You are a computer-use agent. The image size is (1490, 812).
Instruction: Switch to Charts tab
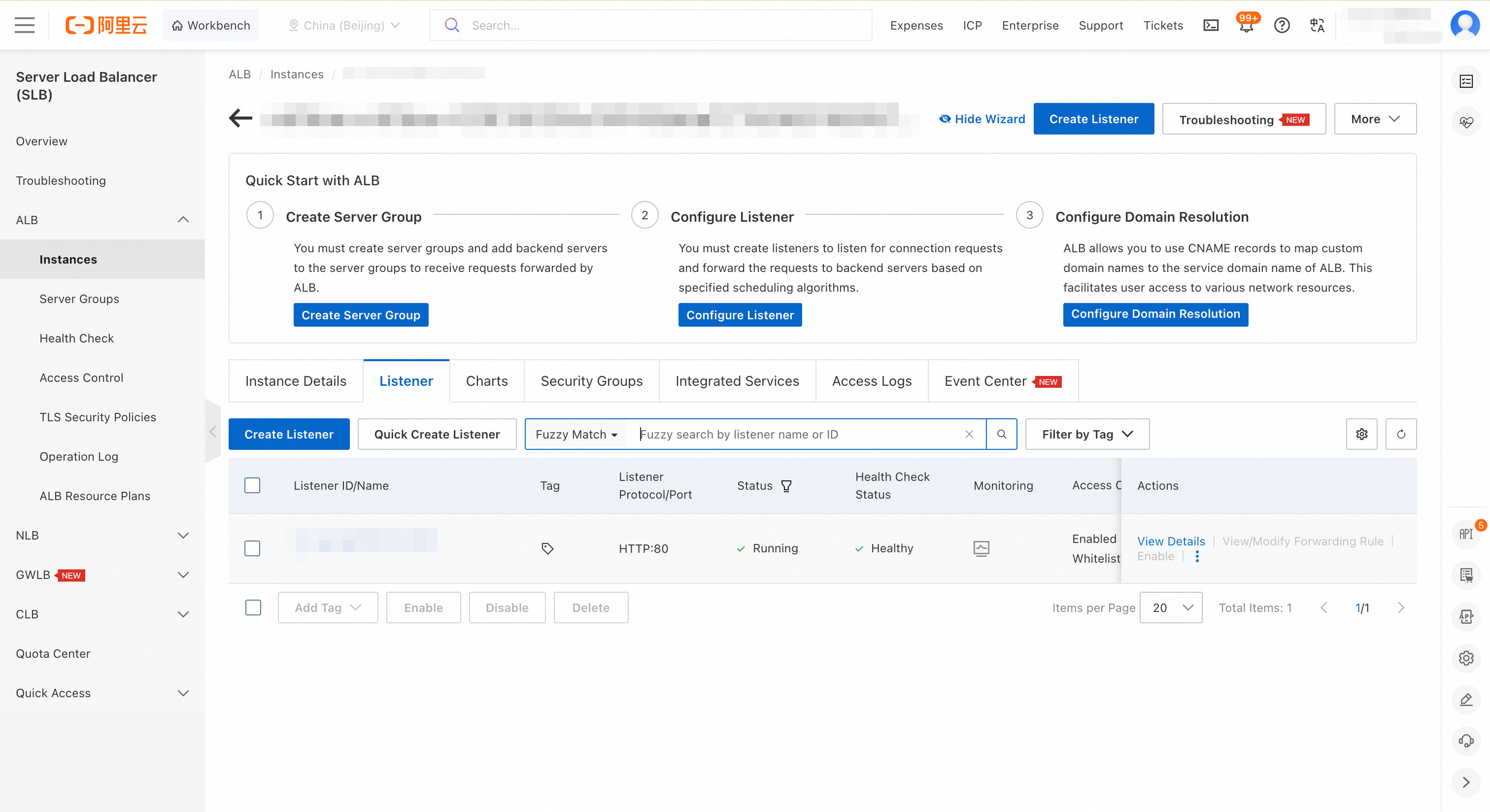click(x=486, y=381)
